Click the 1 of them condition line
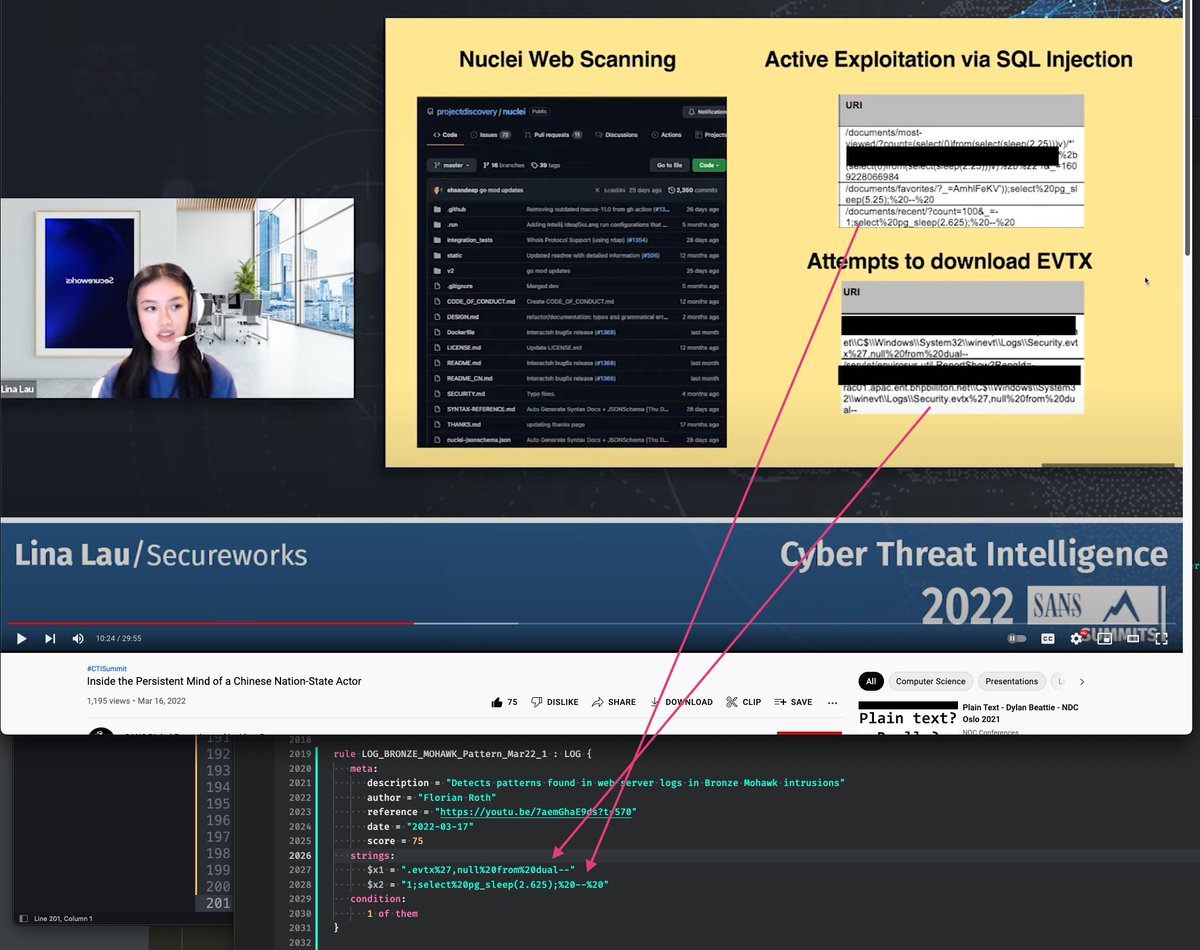The width and height of the screenshot is (1200, 950). pyautogui.click(x=392, y=914)
